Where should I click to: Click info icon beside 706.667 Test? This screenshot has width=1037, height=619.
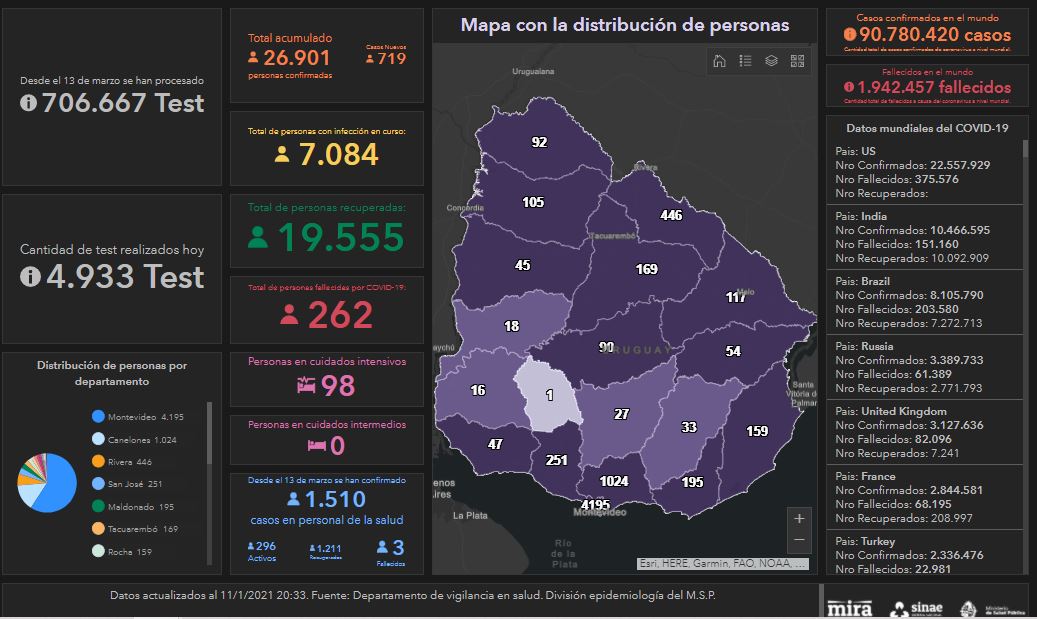click(x=29, y=103)
